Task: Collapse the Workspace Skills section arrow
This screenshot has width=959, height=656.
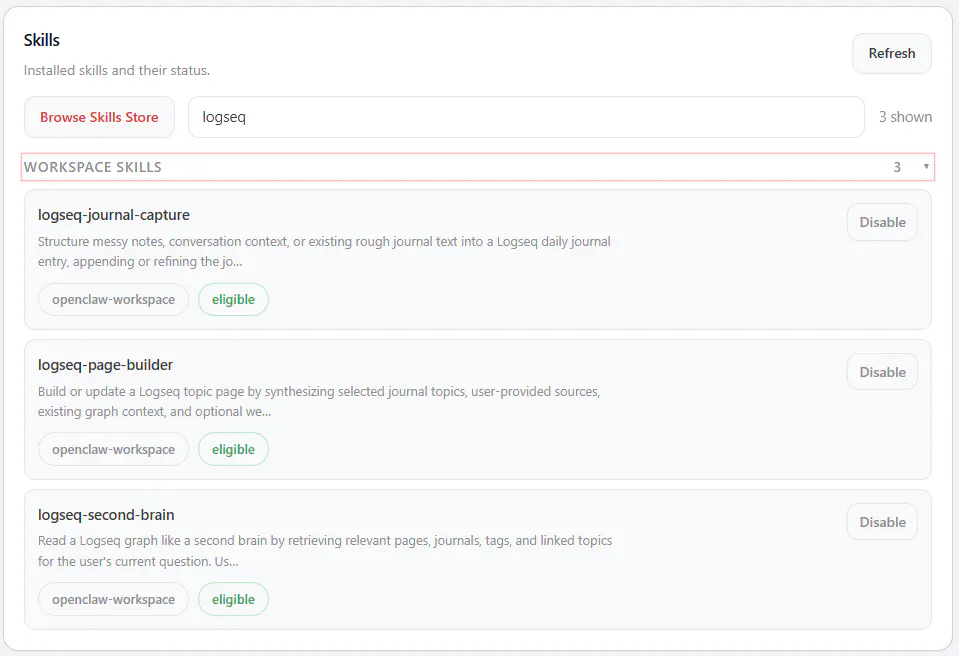Action: coord(926,167)
